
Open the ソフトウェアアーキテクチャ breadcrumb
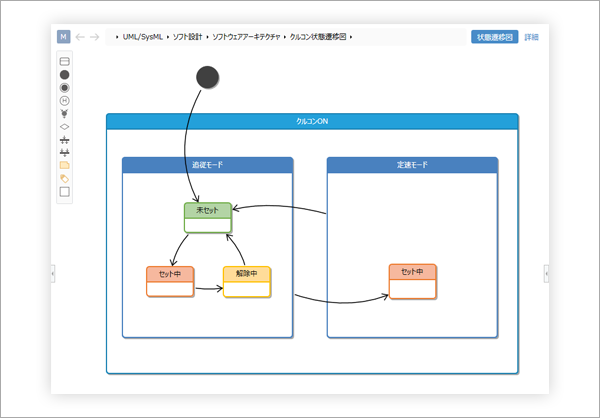point(246,37)
